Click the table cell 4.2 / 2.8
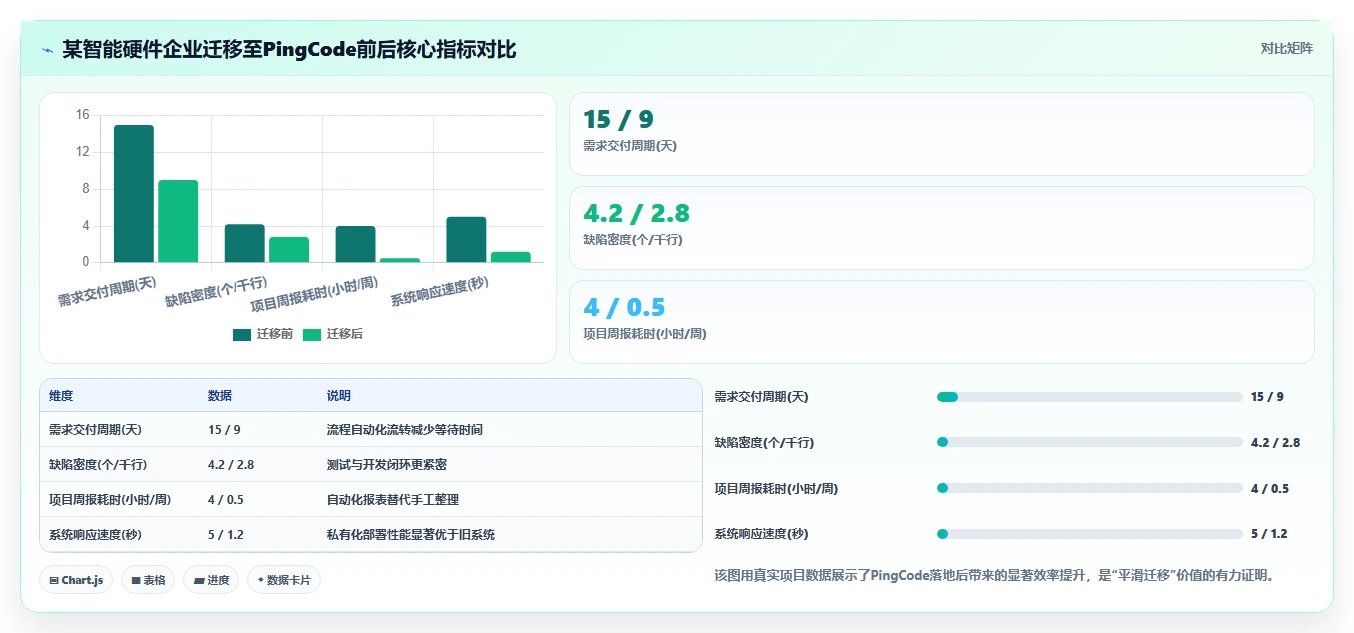Viewport: 1354px width, 633px height. (x=231, y=465)
